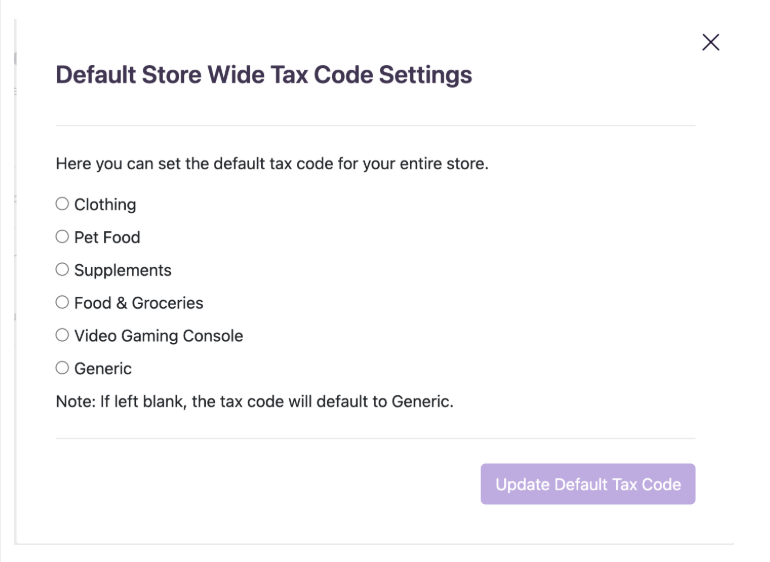Pick the Supplements radio option

click(62, 270)
